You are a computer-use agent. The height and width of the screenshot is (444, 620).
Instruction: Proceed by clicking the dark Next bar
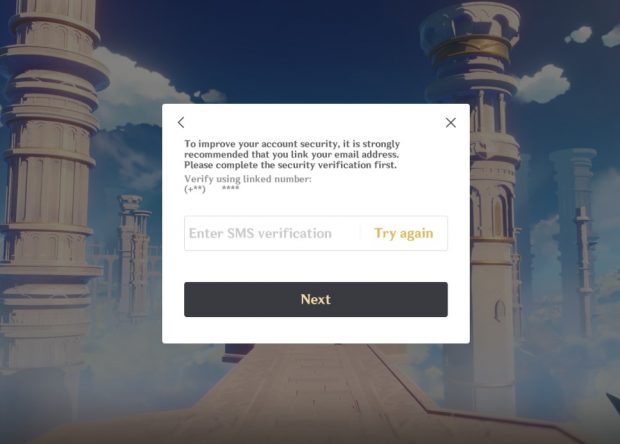[316, 299]
